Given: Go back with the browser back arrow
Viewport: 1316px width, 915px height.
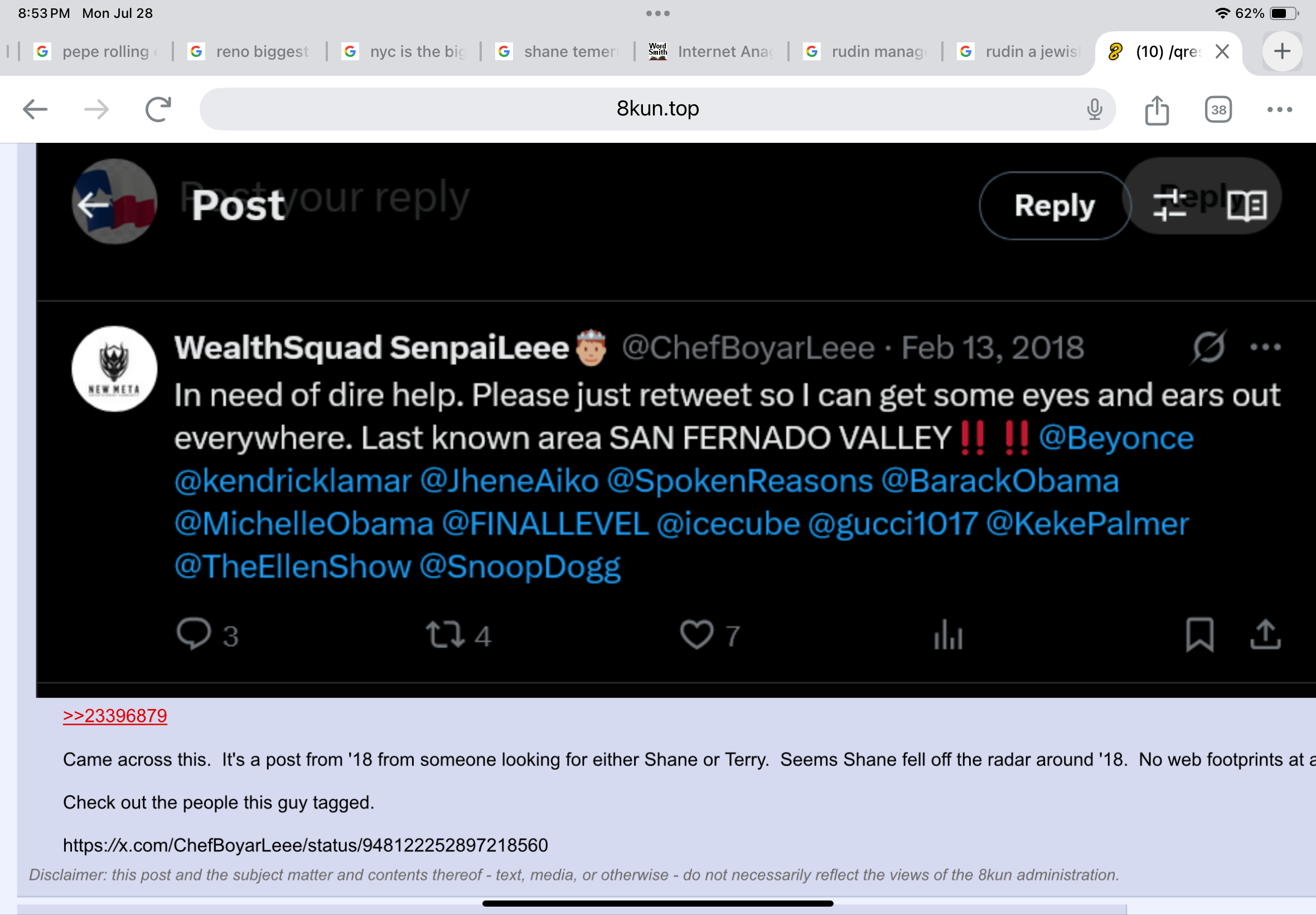Looking at the screenshot, I should (35, 109).
